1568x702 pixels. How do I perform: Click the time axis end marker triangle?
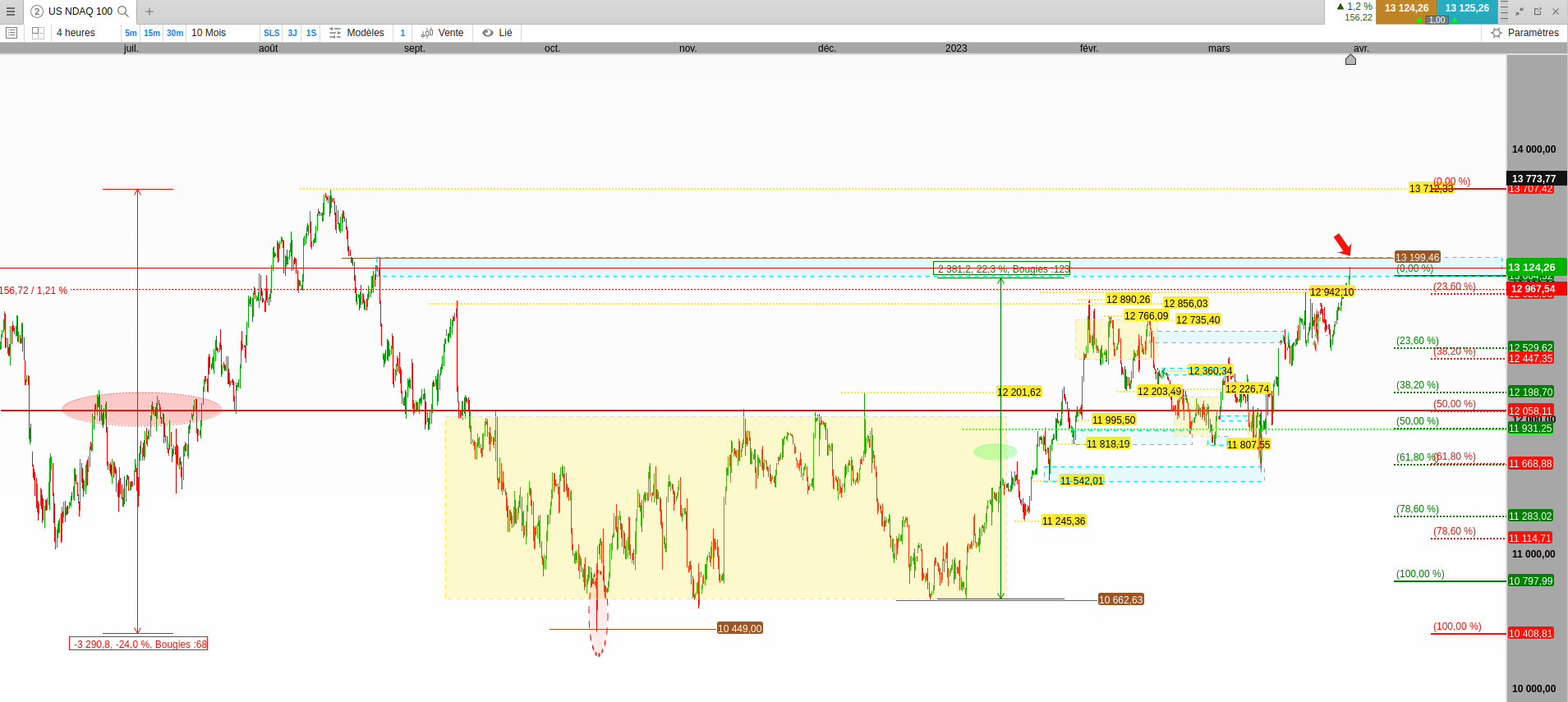tap(1350, 59)
